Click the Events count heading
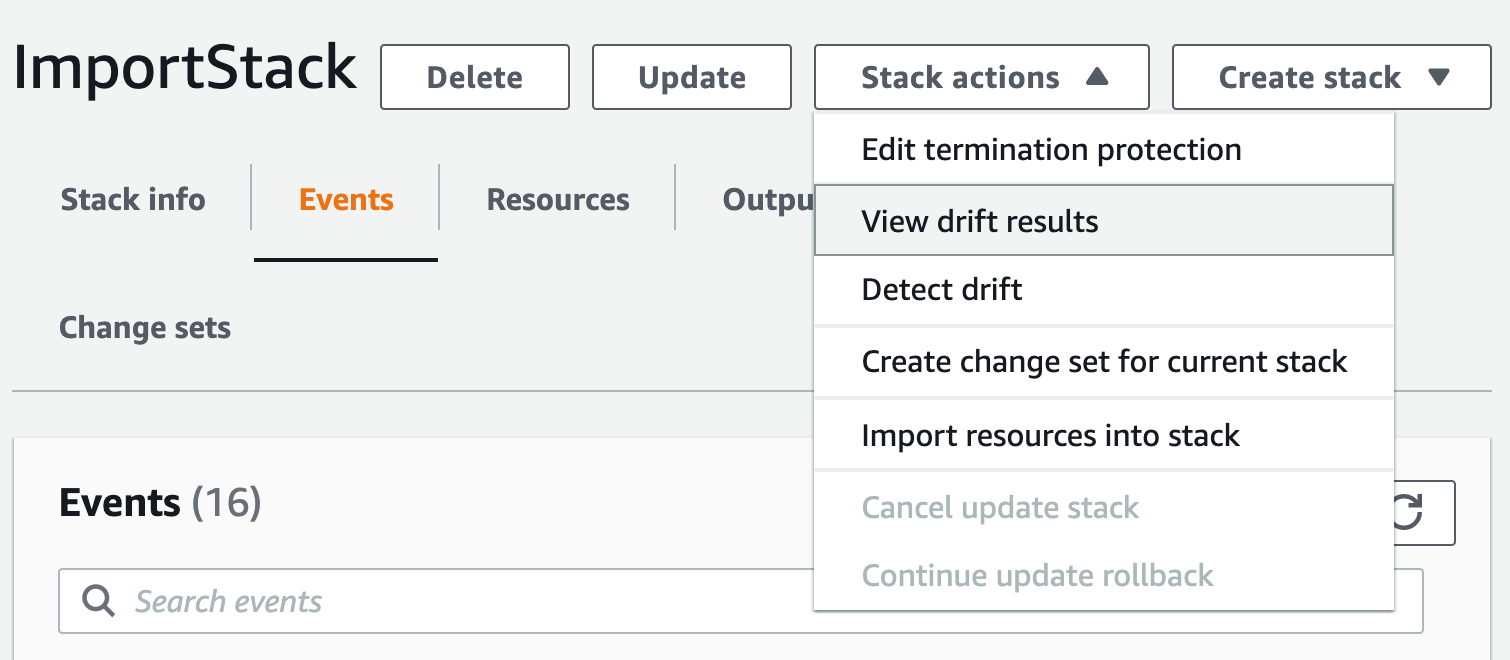1510x660 pixels. (158, 502)
